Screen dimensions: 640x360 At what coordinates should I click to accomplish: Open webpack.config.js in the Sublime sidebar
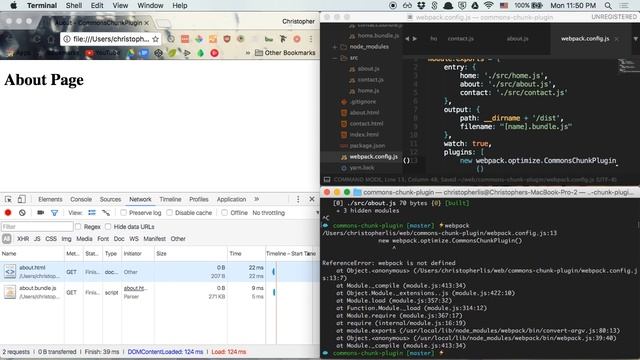(x=373, y=157)
